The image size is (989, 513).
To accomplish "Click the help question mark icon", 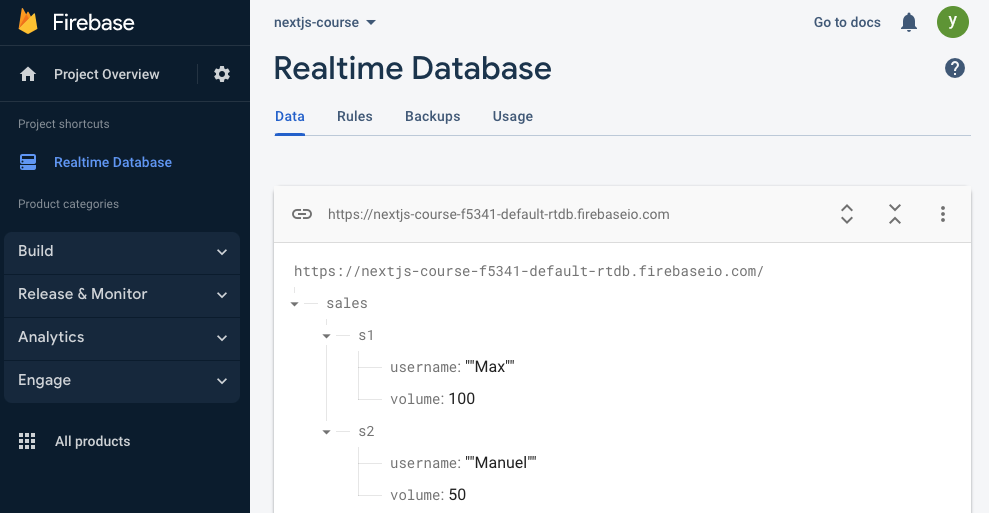I will click(x=954, y=68).
